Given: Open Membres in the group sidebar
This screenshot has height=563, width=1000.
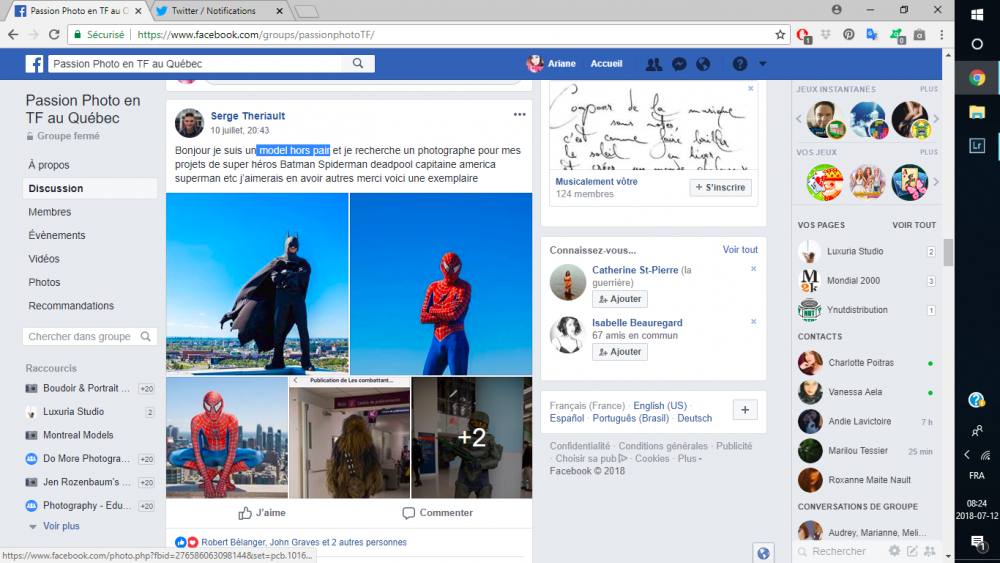Looking at the screenshot, I should tap(50, 212).
